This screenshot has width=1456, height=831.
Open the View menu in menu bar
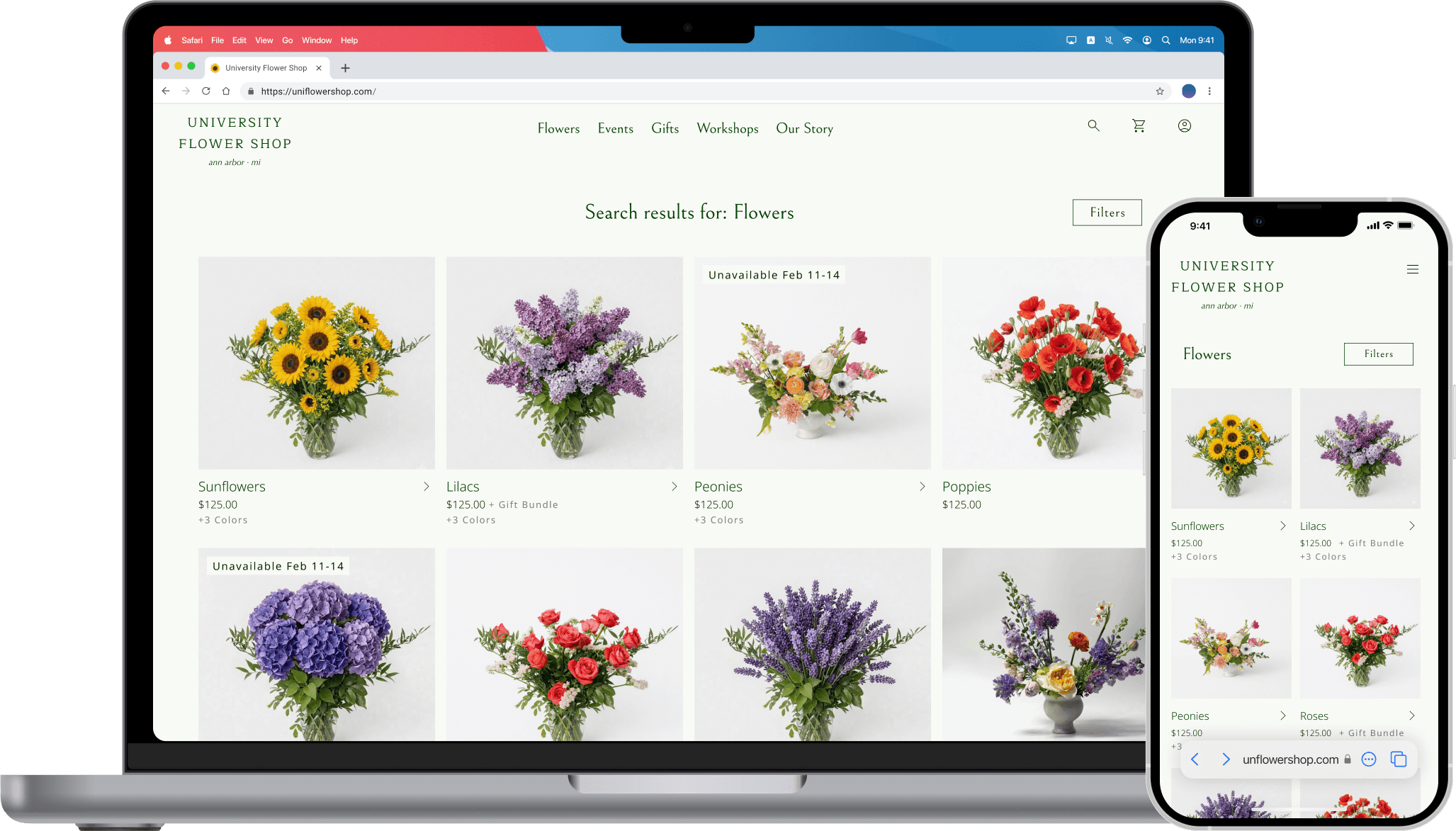click(x=264, y=40)
